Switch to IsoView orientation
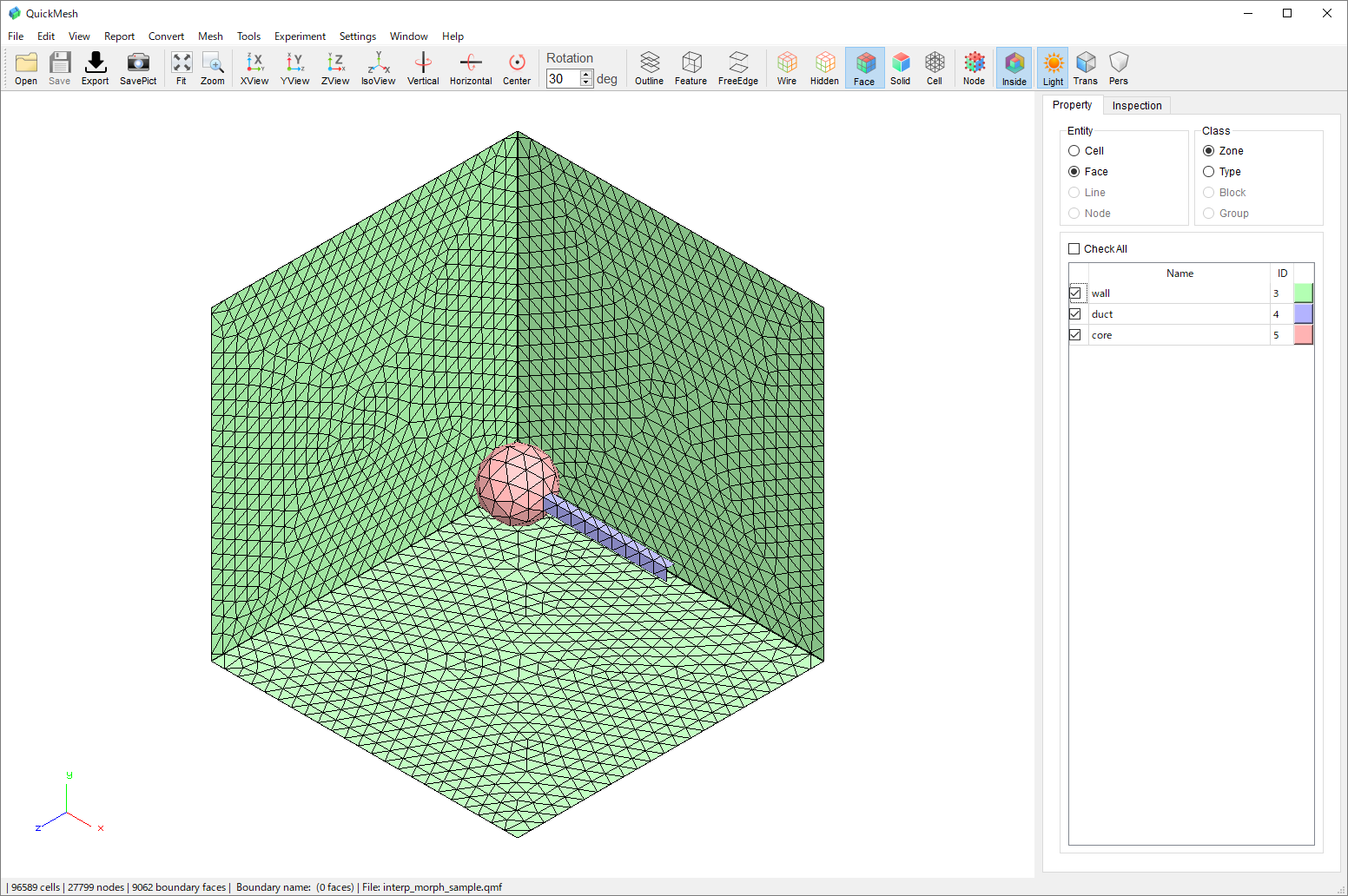 pyautogui.click(x=378, y=67)
